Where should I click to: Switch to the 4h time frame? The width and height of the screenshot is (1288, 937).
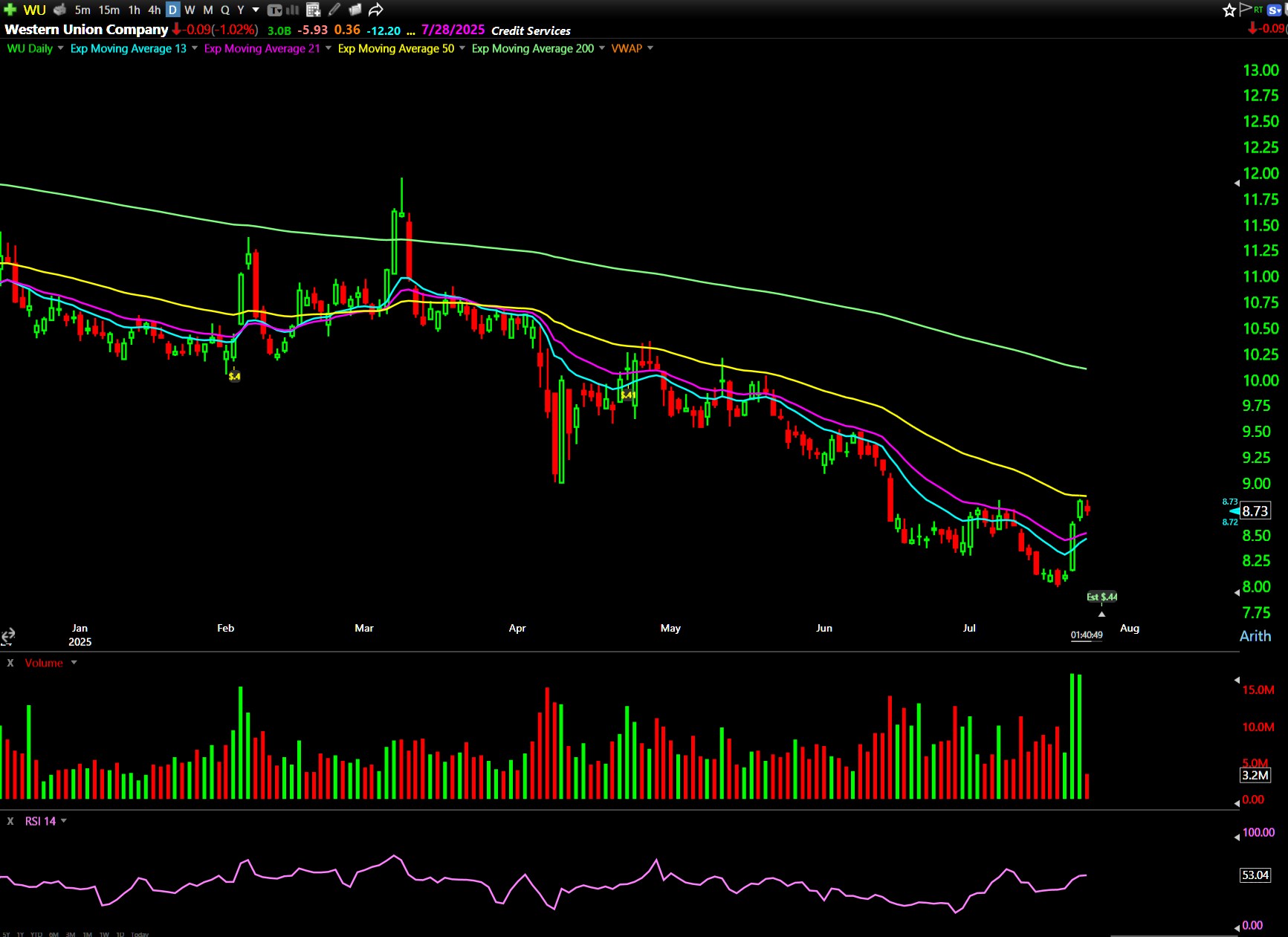154,10
